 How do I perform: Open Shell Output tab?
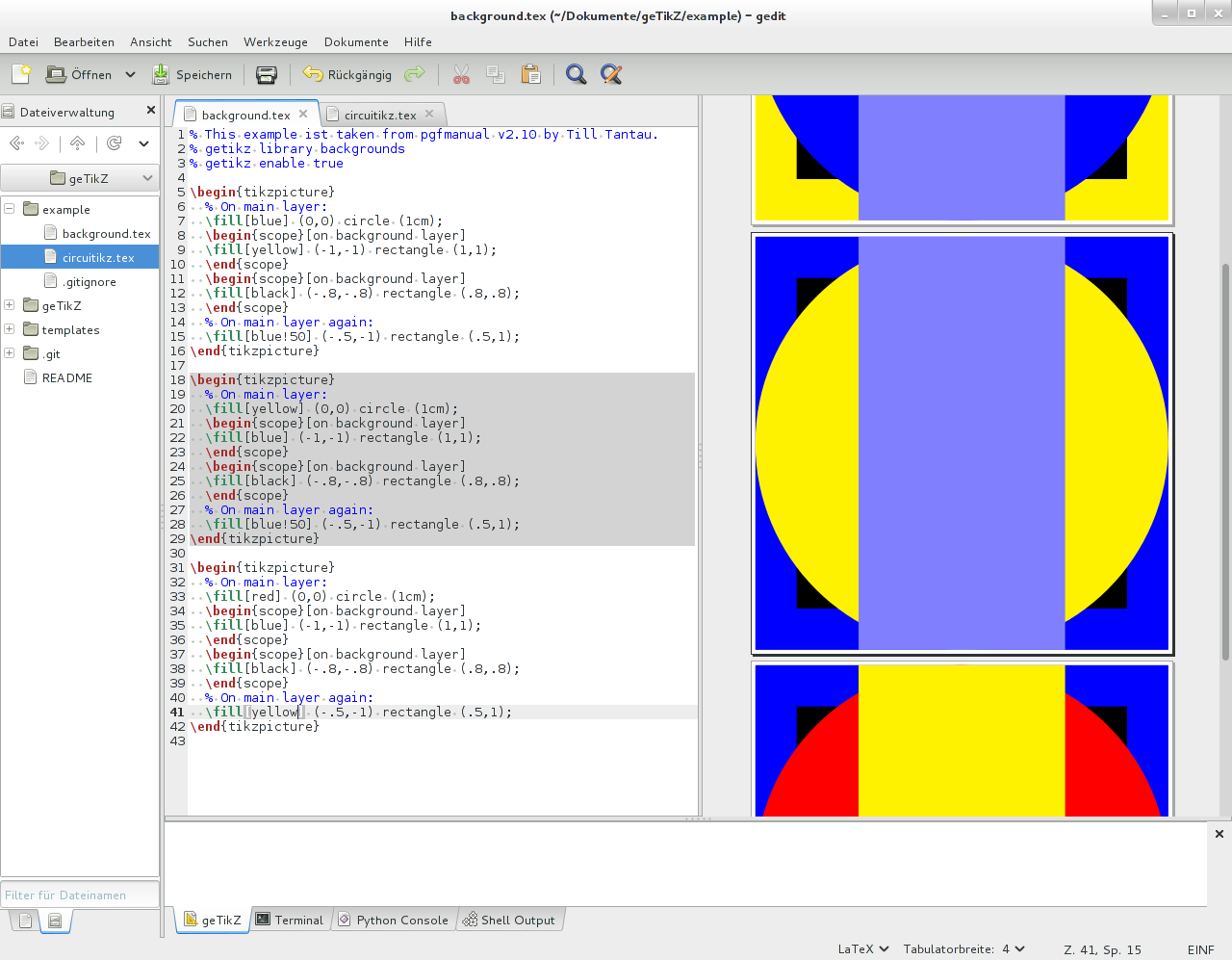click(509, 920)
